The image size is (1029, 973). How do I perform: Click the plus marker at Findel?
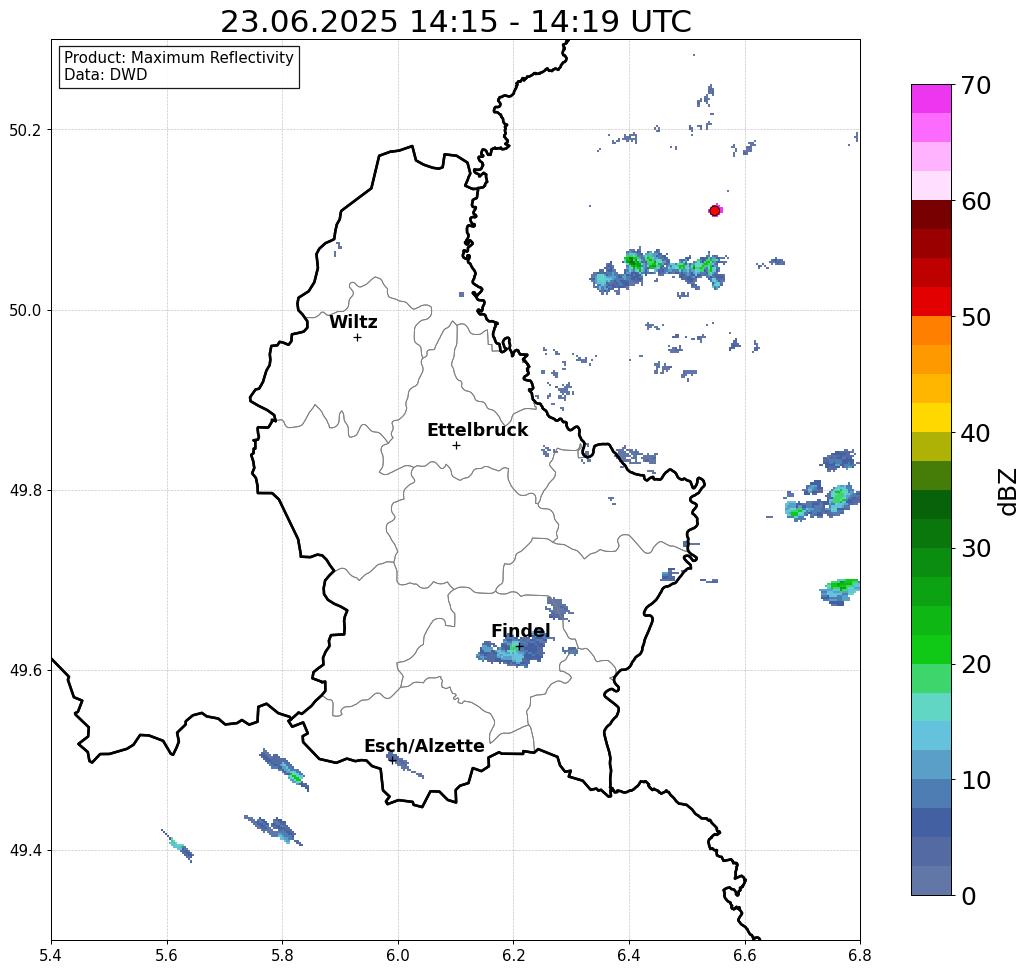pos(519,646)
